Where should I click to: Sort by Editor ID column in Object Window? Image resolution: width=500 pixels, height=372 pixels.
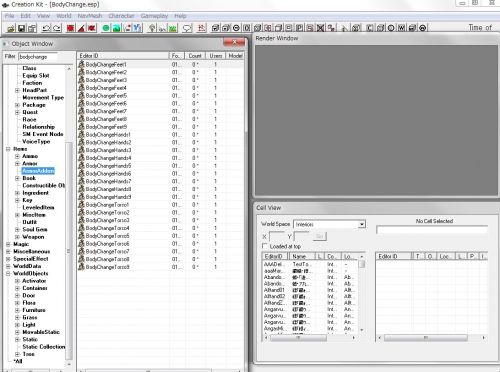[x=123, y=56]
